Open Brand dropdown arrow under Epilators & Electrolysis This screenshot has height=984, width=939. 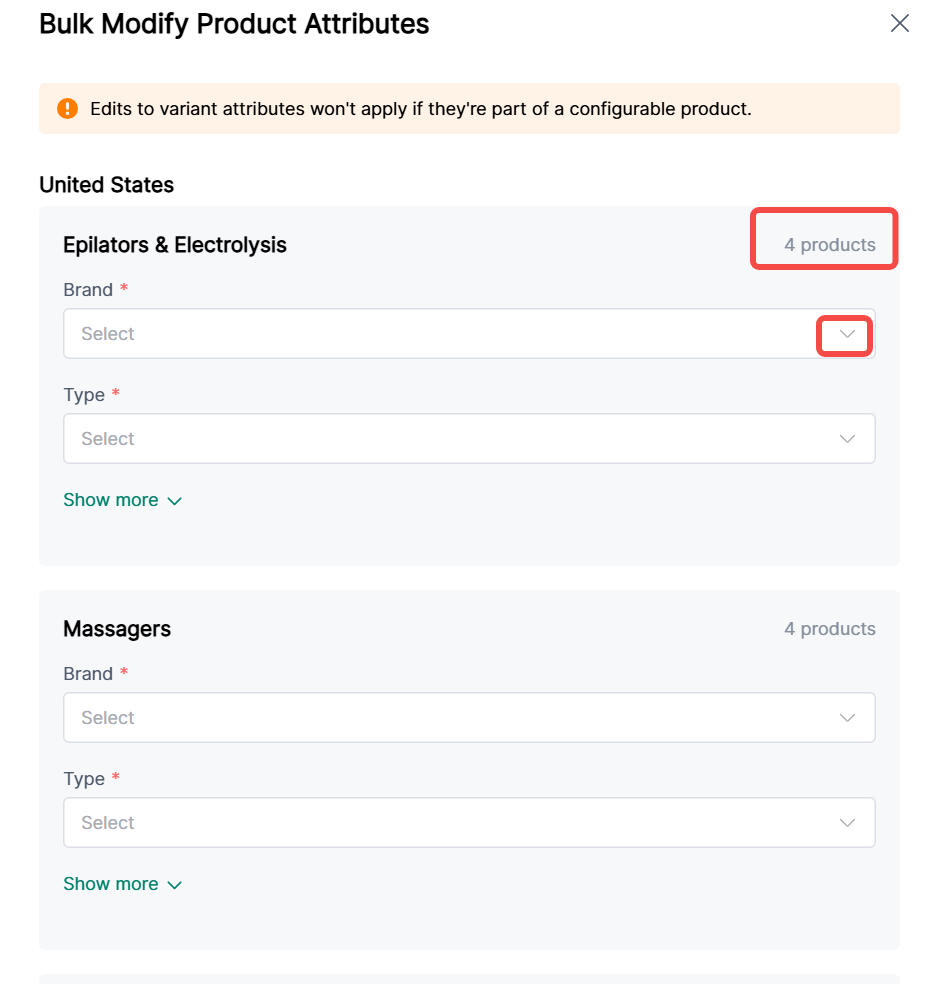(x=847, y=334)
